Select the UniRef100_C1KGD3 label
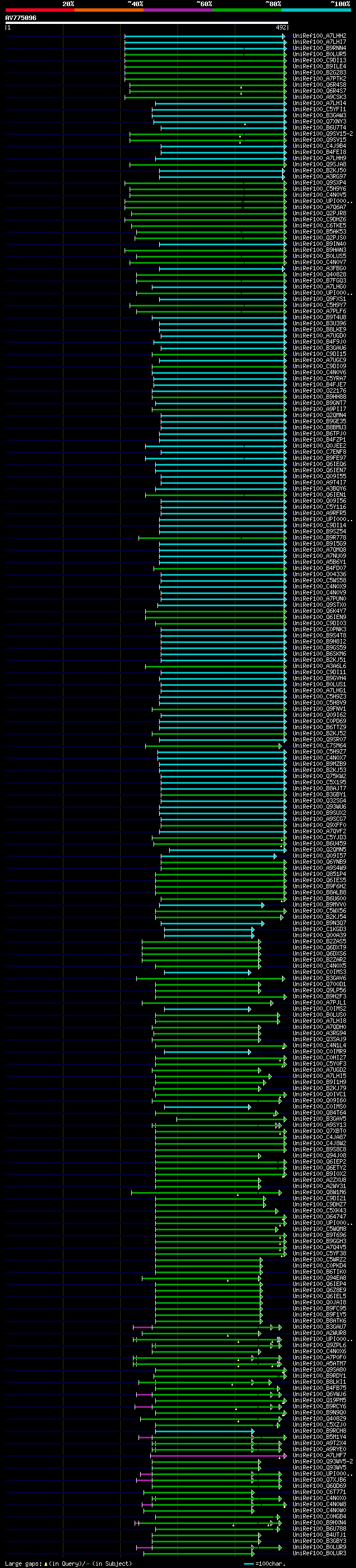356x1568 pixels. pyautogui.click(x=319, y=929)
